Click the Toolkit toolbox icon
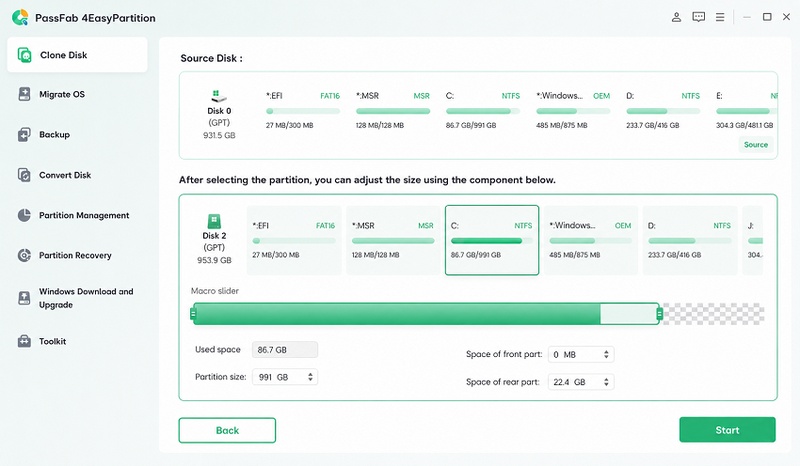Image resolution: width=800 pixels, height=466 pixels. (x=24, y=341)
